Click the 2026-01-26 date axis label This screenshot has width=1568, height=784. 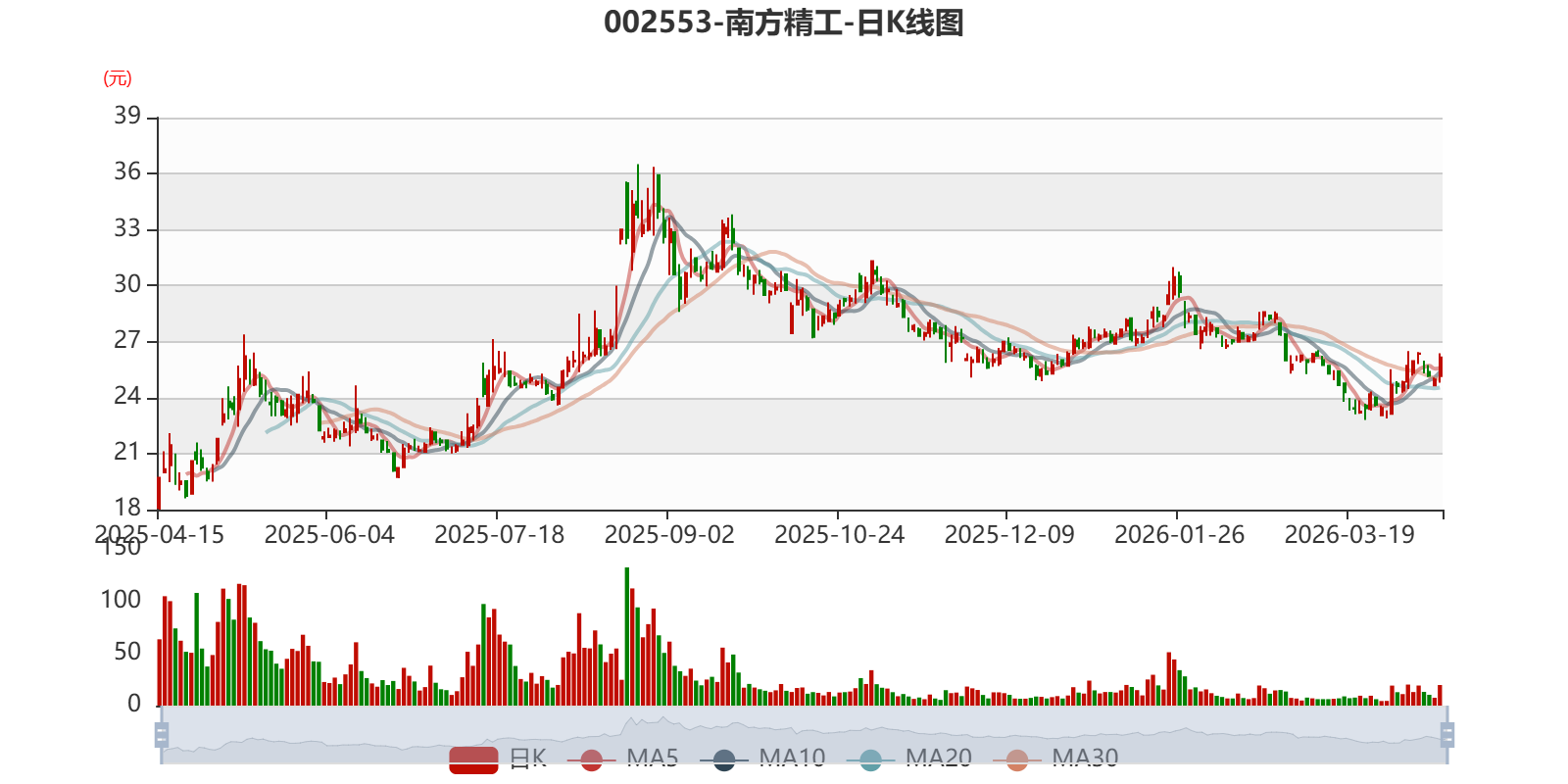(1179, 535)
